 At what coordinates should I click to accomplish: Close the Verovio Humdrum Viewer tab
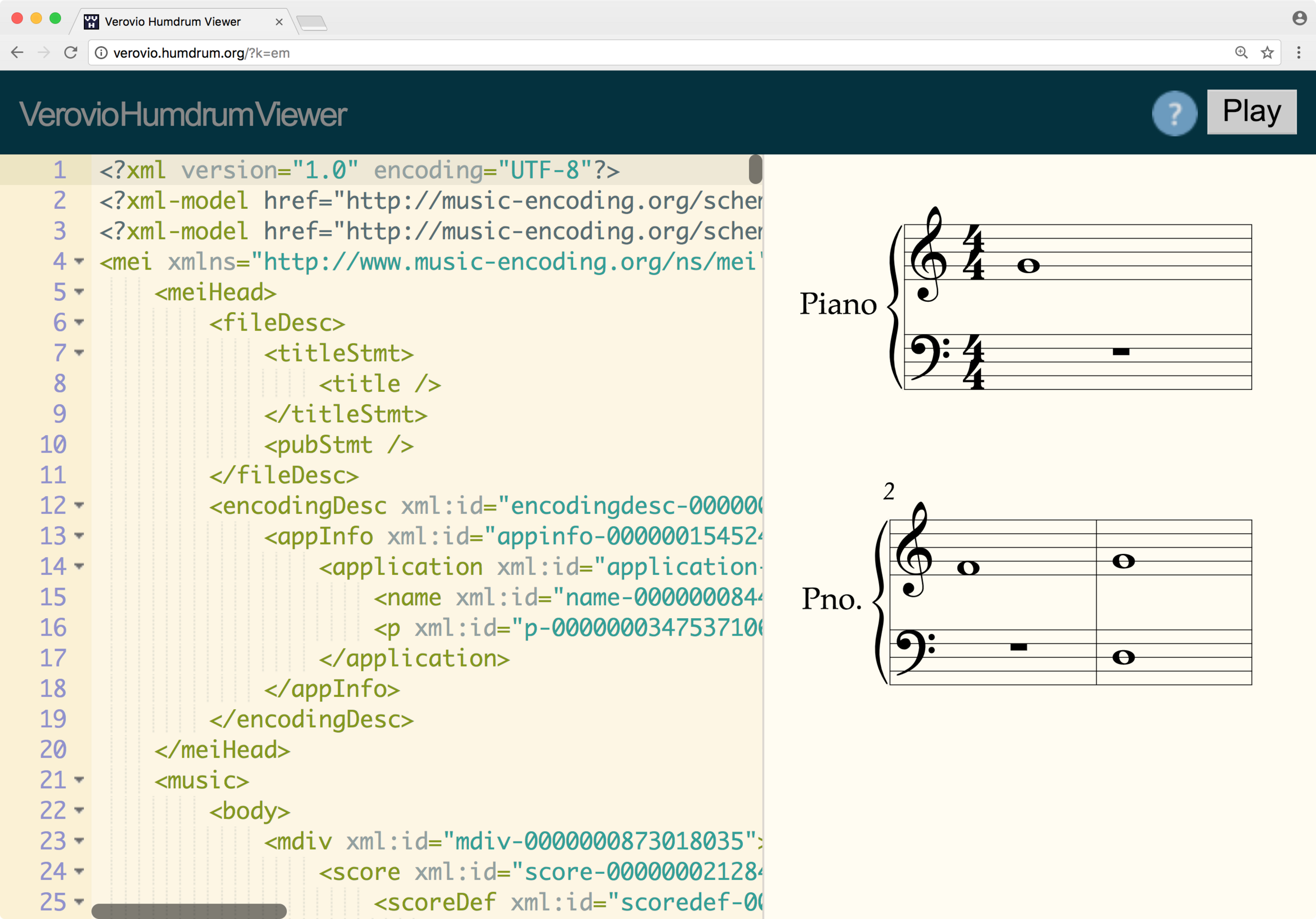[279, 22]
